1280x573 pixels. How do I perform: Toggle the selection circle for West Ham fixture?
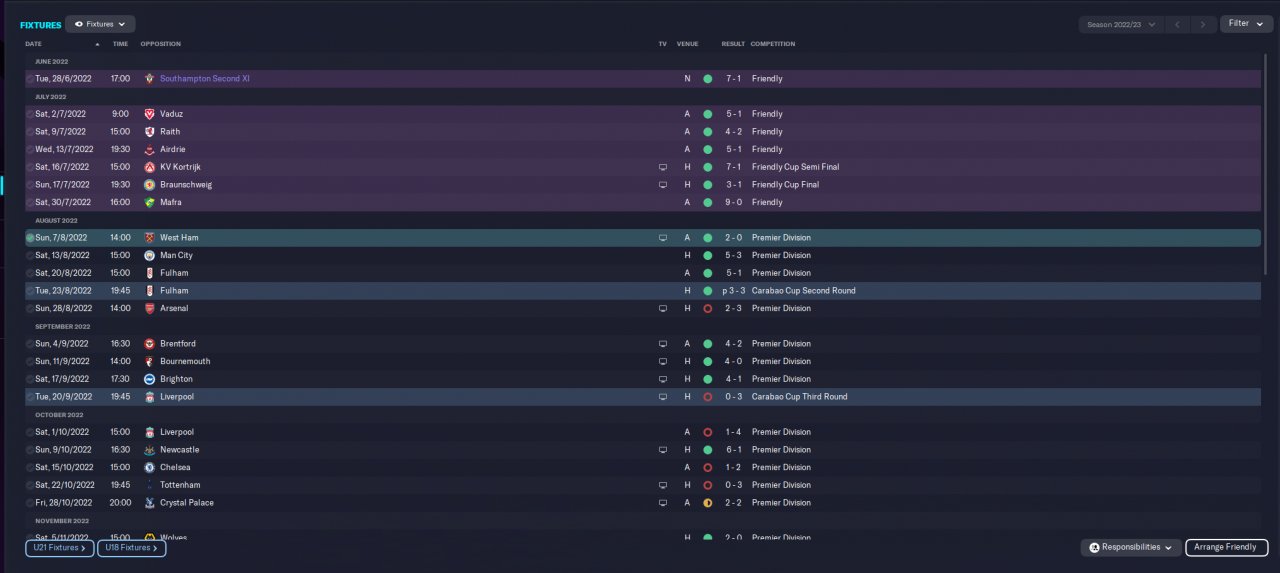(30, 238)
